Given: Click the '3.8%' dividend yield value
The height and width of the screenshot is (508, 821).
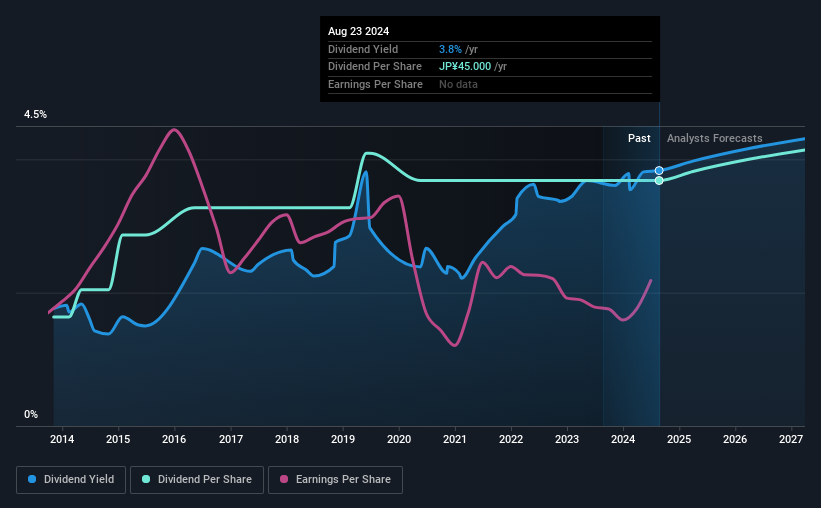Looking at the screenshot, I should click(450, 49).
